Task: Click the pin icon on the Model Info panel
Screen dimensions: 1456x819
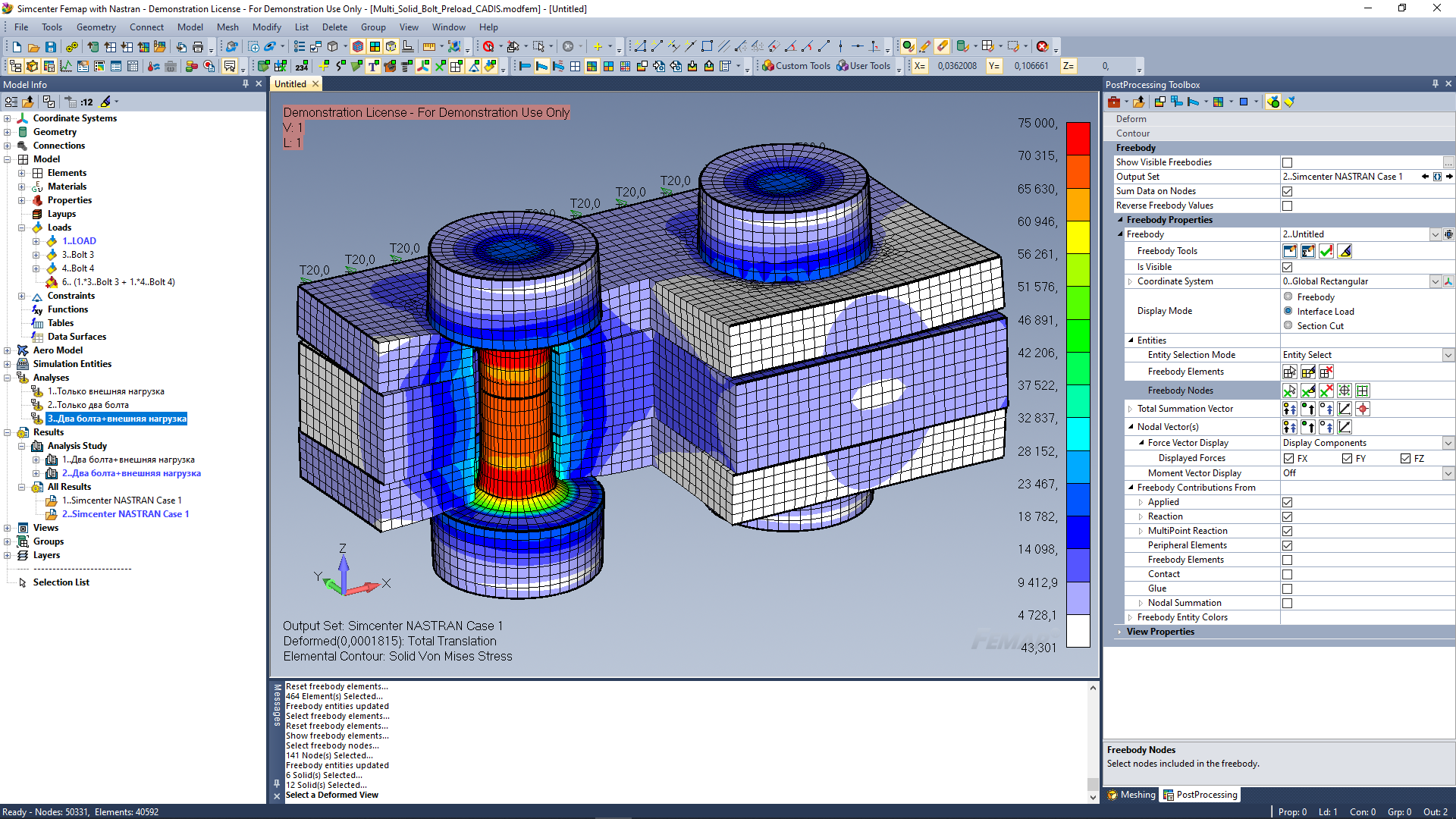Action: tap(246, 83)
